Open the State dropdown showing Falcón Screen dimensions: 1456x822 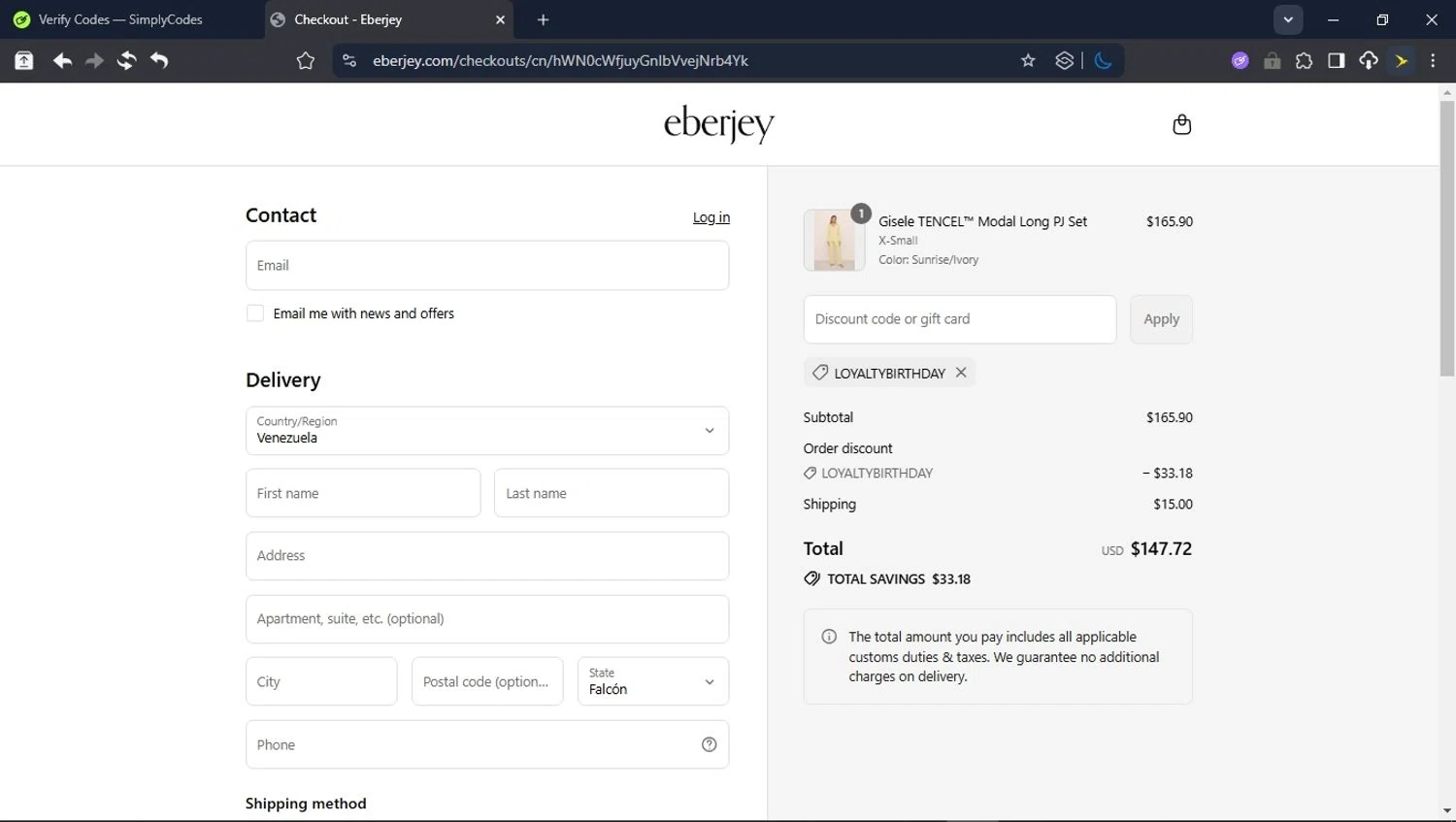[652, 681]
